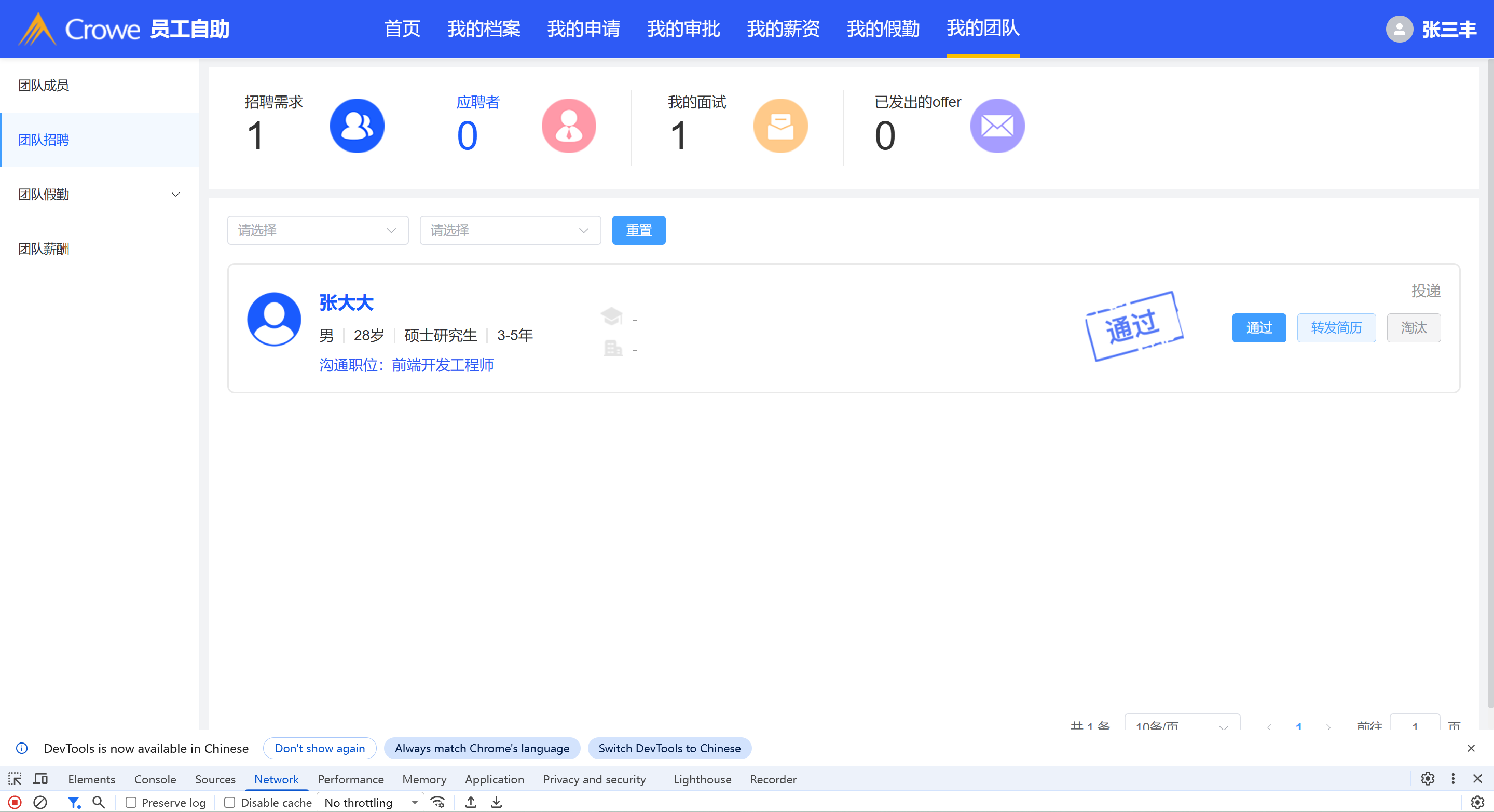Toggle the DevTools device toolbar icon
Image resolution: width=1494 pixels, height=812 pixels.
pyautogui.click(x=40, y=779)
